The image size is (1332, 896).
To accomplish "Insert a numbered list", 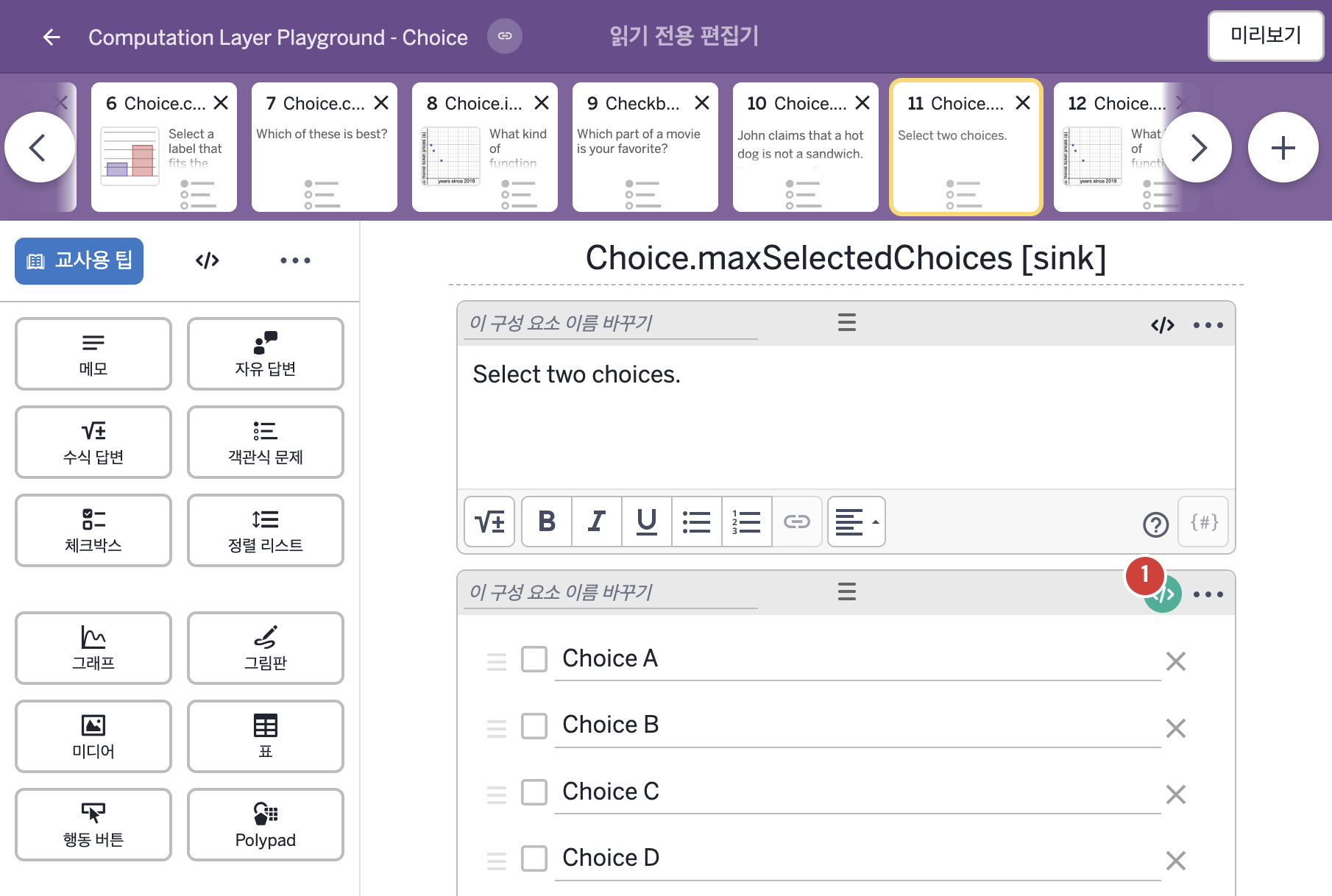I will coord(747,522).
